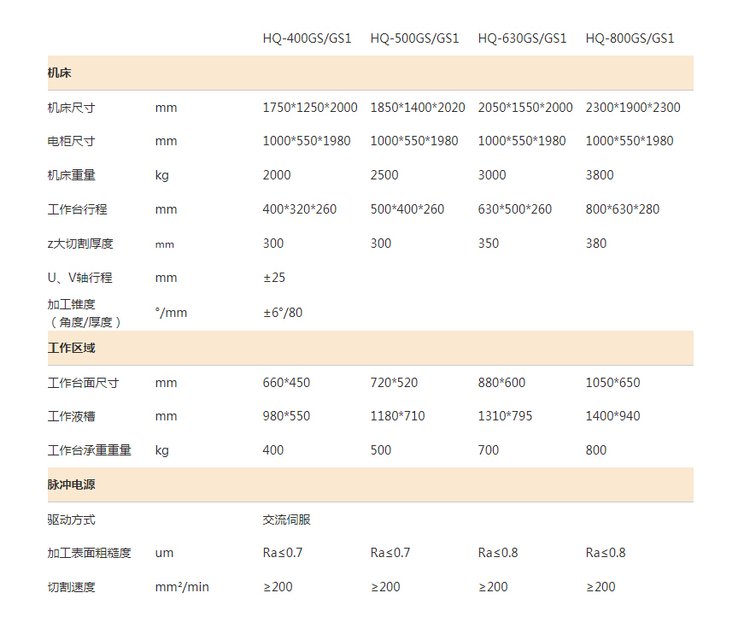Select the HQ-800GS/GS1 model header
The height and width of the screenshot is (634, 750).
(630, 39)
